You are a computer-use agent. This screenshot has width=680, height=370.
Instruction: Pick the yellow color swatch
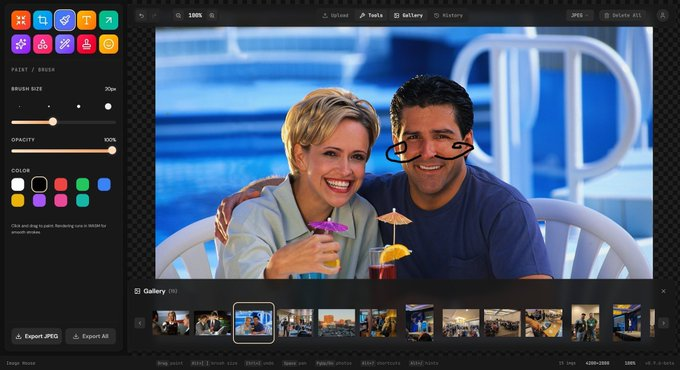(x=18, y=200)
